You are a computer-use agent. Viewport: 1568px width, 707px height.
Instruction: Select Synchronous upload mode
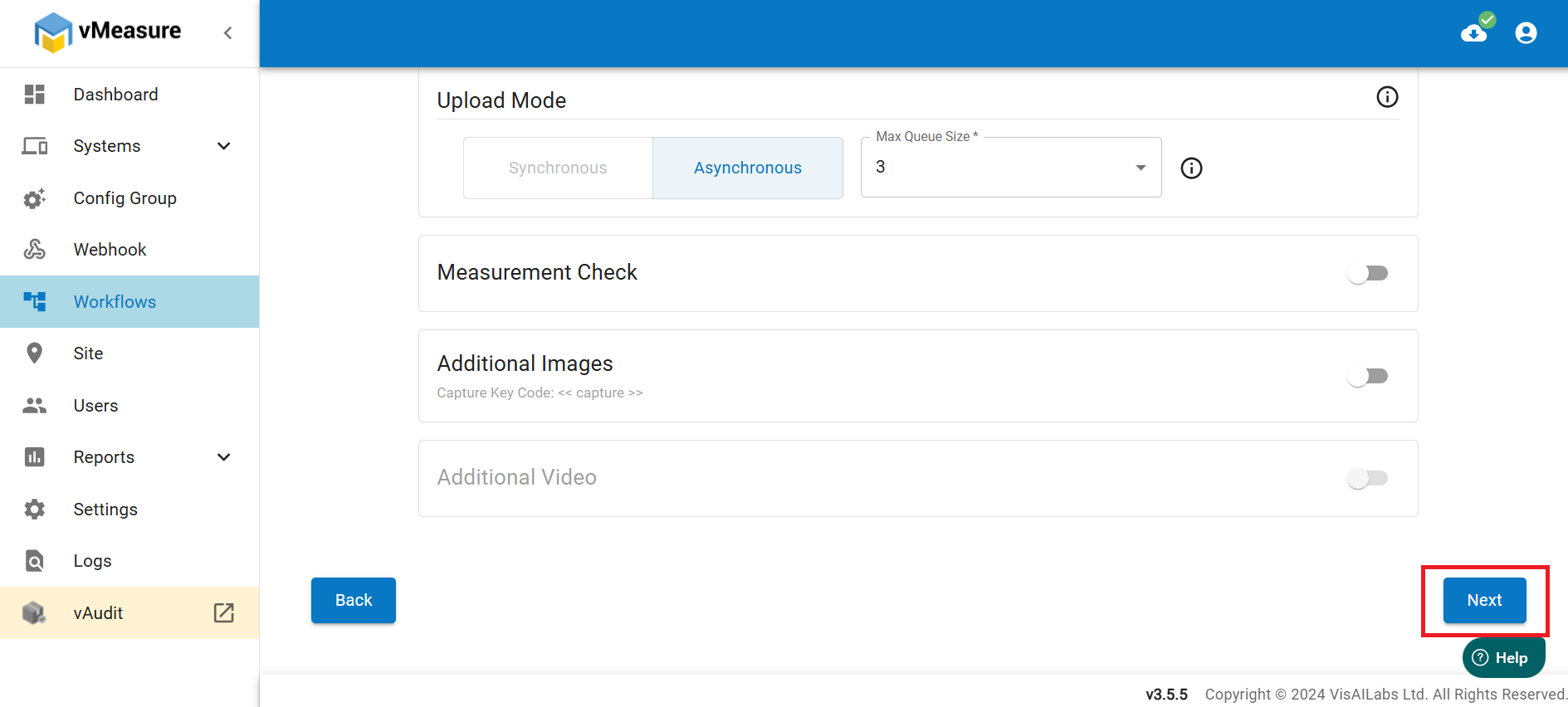[558, 168]
